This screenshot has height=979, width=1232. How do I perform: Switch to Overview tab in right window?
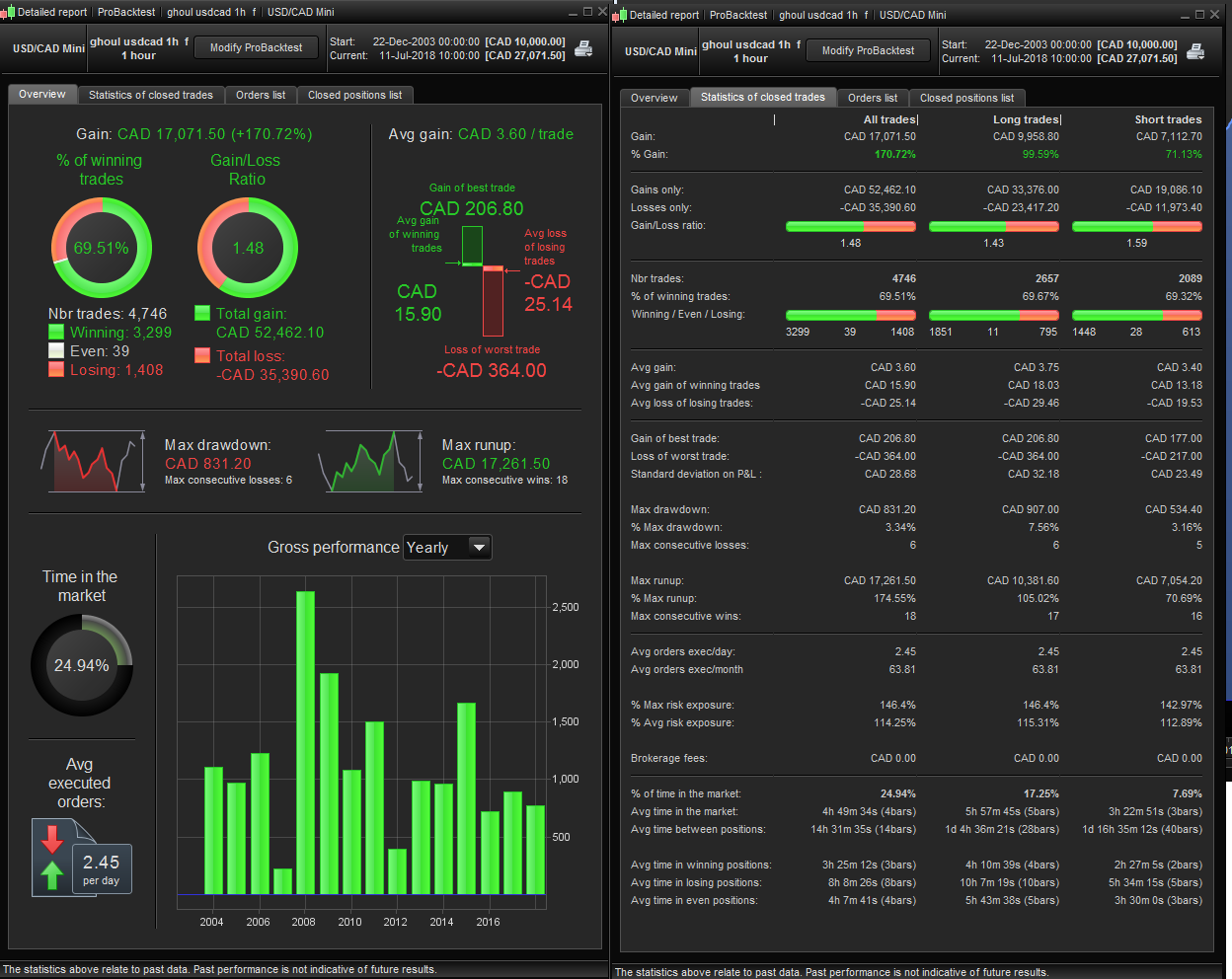(x=654, y=98)
